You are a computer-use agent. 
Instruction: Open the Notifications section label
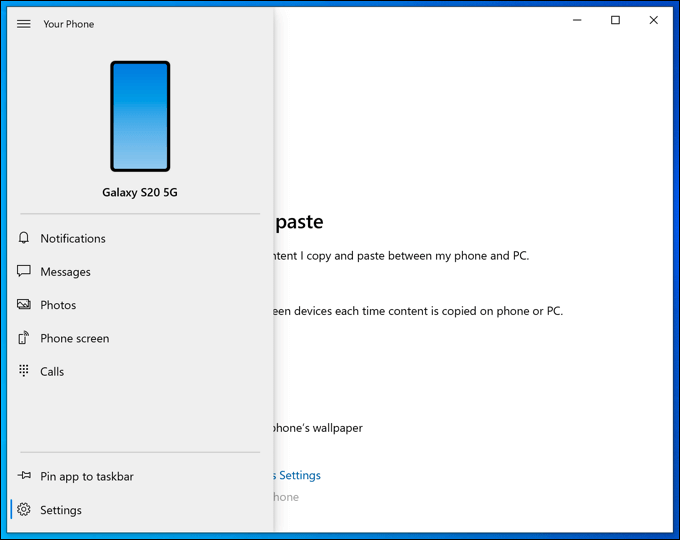[73, 239]
